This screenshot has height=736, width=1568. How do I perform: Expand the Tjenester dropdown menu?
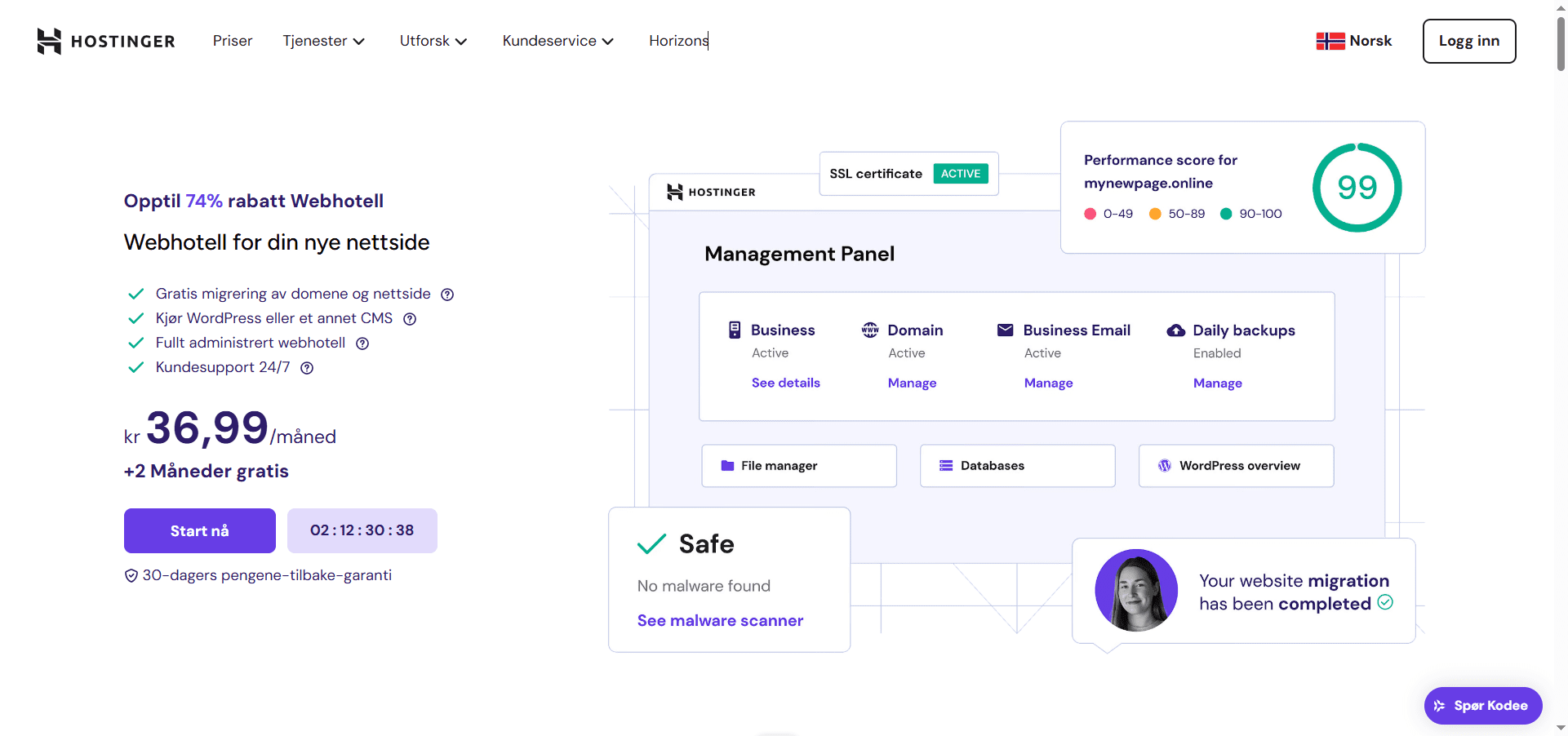[323, 41]
